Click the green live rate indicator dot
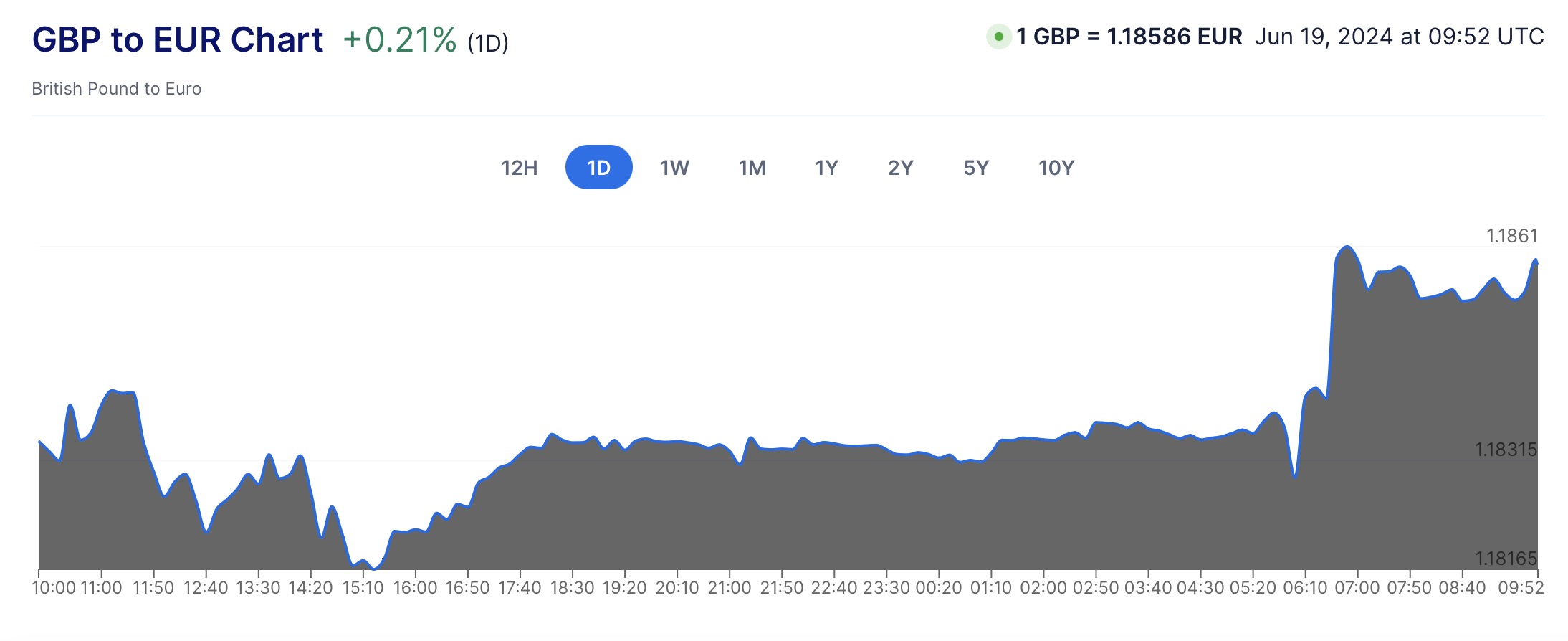This screenshot has height=641, width=1568. pyautogui.click(x=998, y=37)
